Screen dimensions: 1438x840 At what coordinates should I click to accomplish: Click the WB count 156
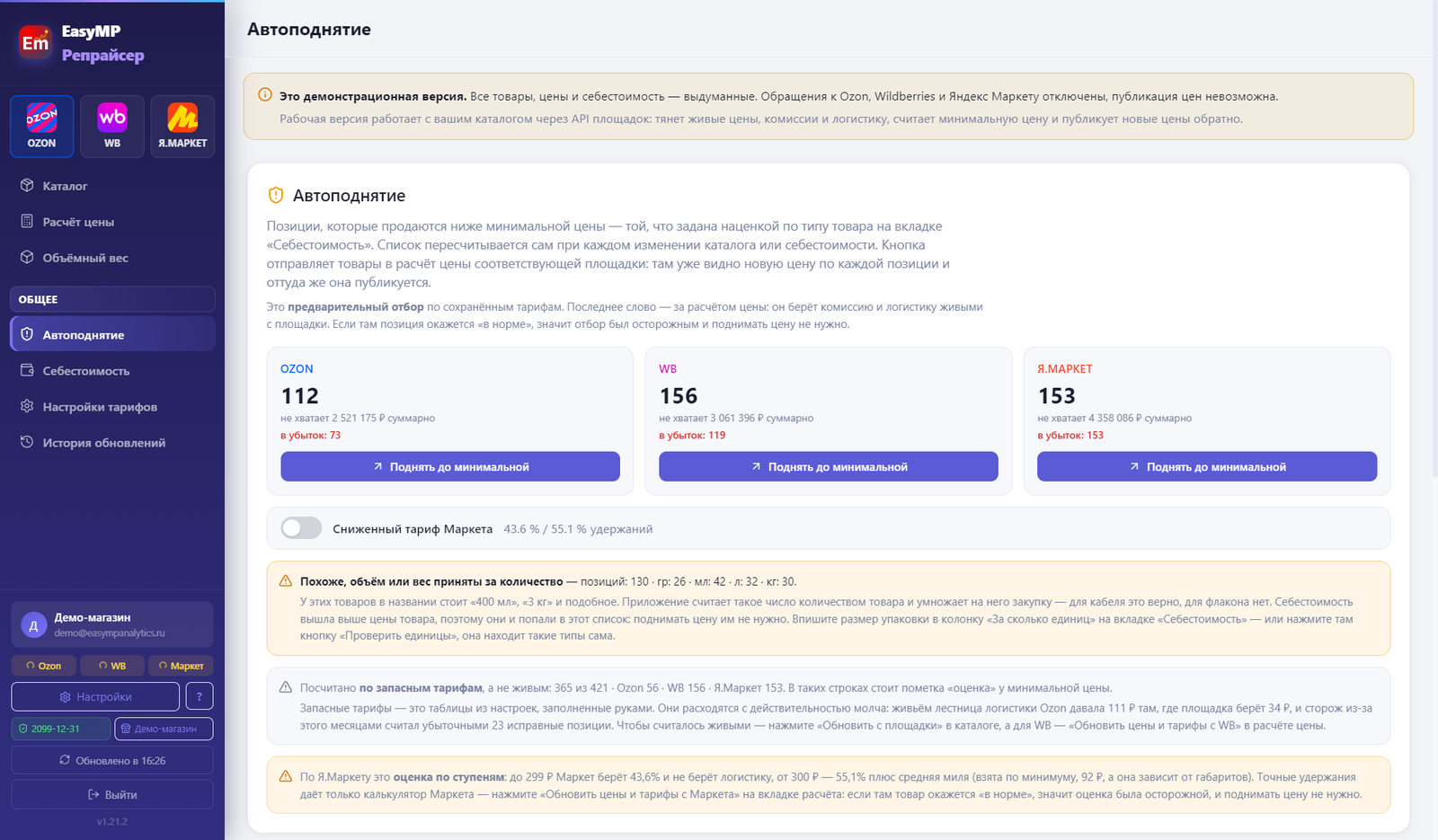pos(679,395)
